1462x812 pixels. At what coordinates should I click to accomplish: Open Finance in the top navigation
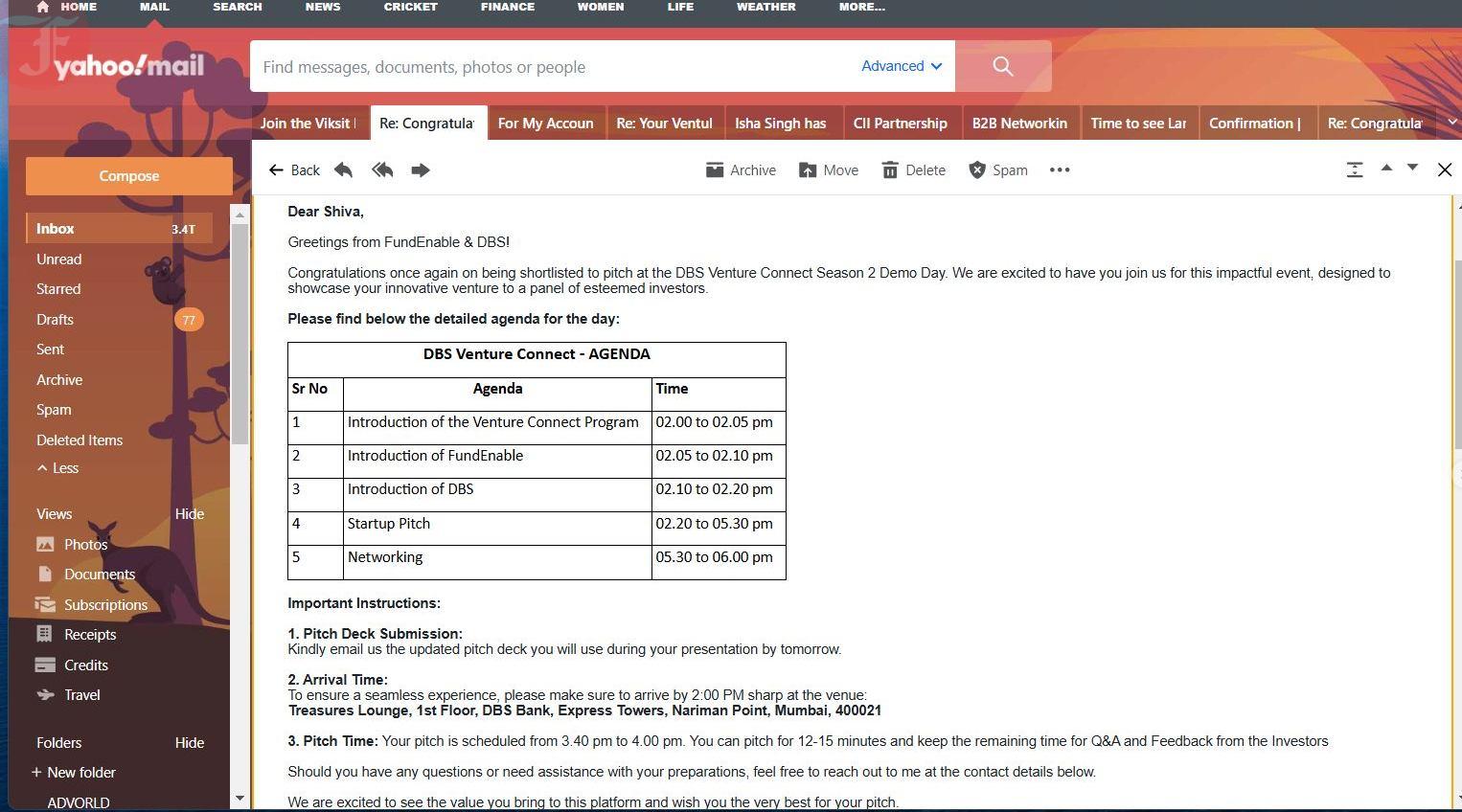[508, 7]
